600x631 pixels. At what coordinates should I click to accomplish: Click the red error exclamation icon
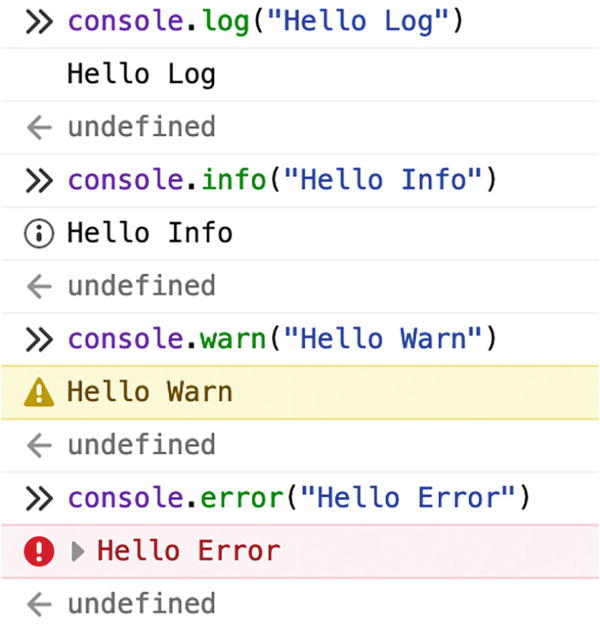[x=37, y=551]
